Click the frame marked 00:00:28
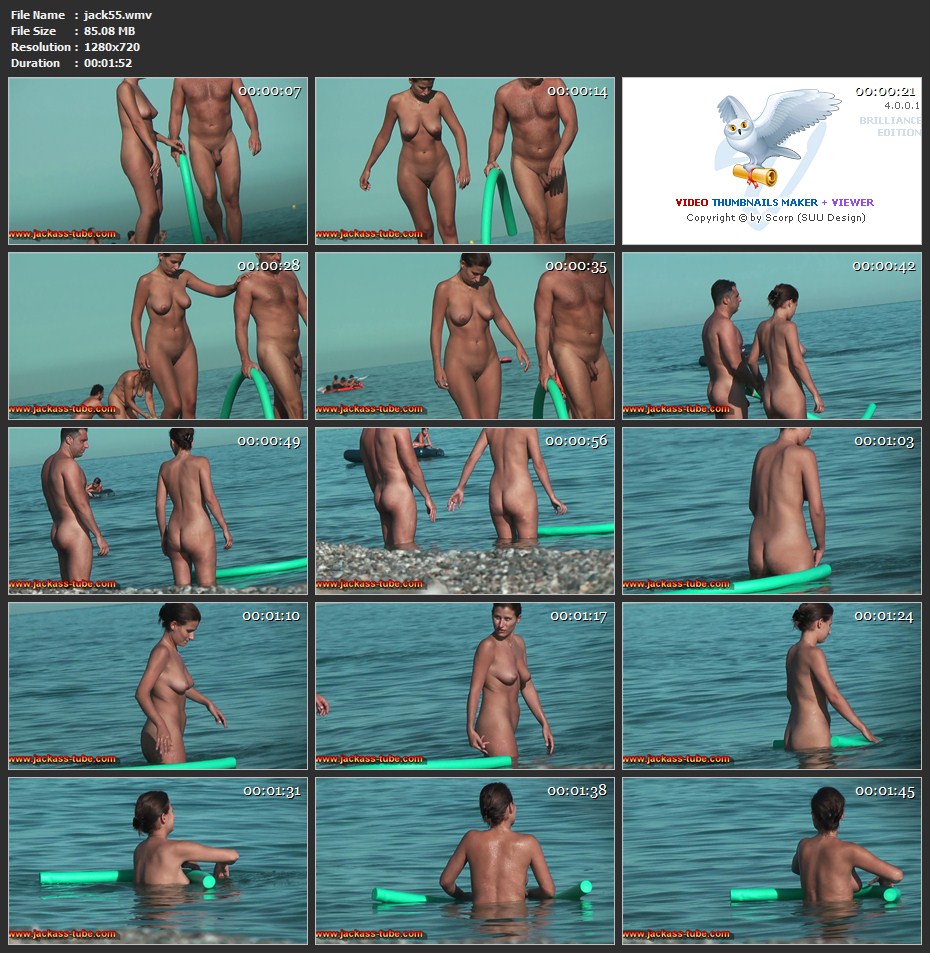 (158, 336)
